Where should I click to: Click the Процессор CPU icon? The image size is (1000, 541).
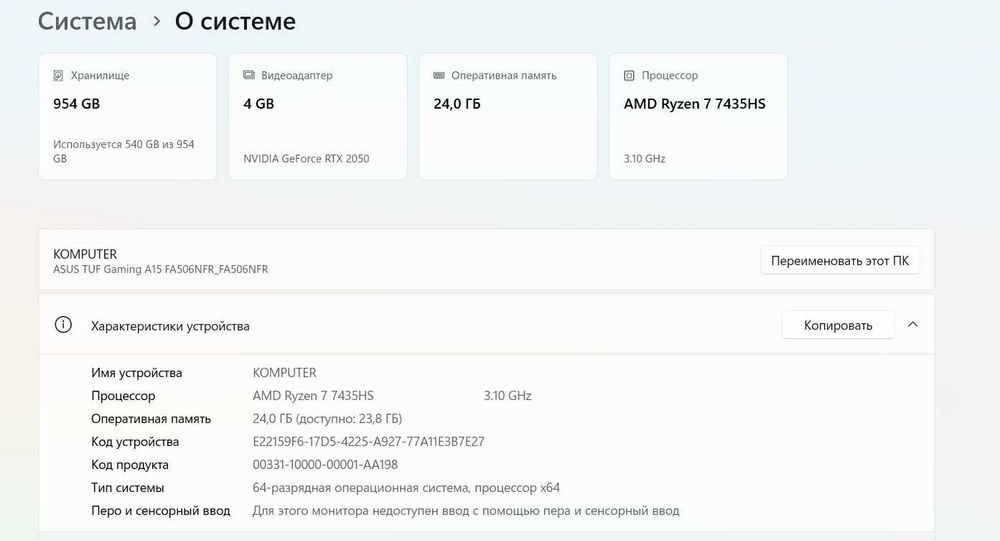click(629, 75)
